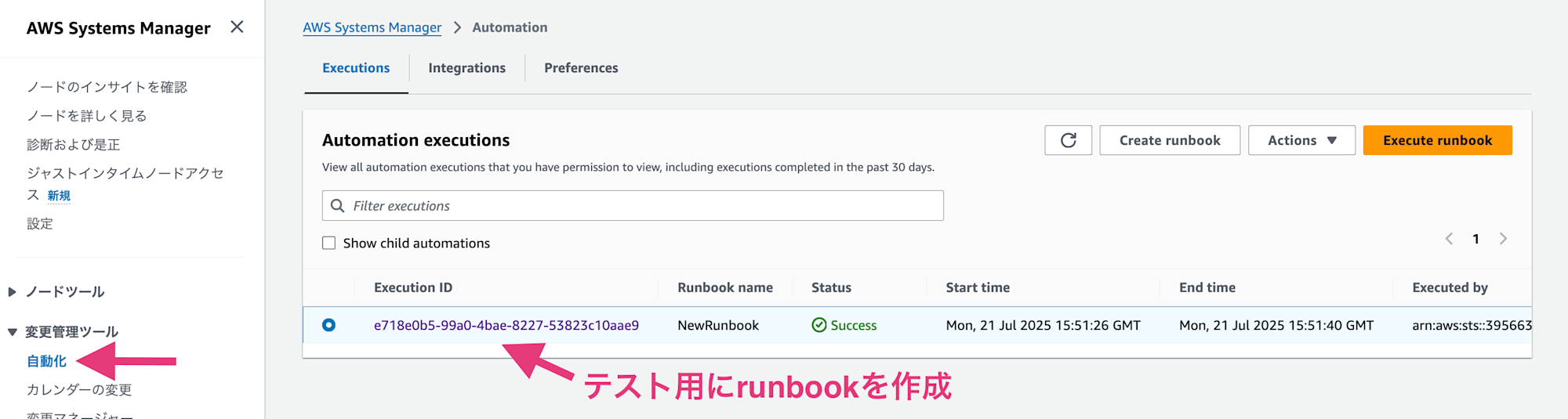Click into the Filter executions field
The width and height of the screenshot is (1568, 419).
click(633, 206)
